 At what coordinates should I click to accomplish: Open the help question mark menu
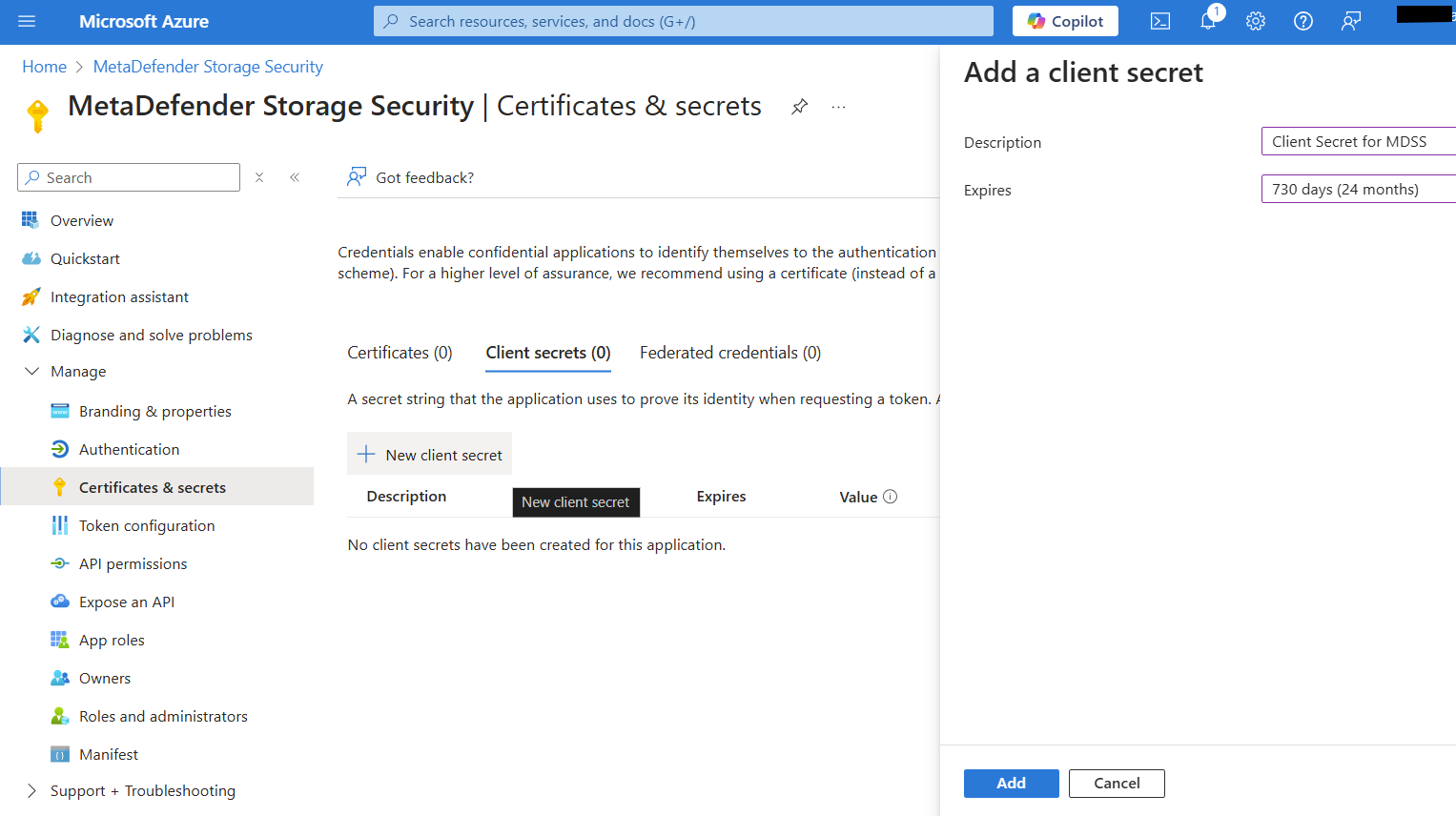tap(1303, 21)
